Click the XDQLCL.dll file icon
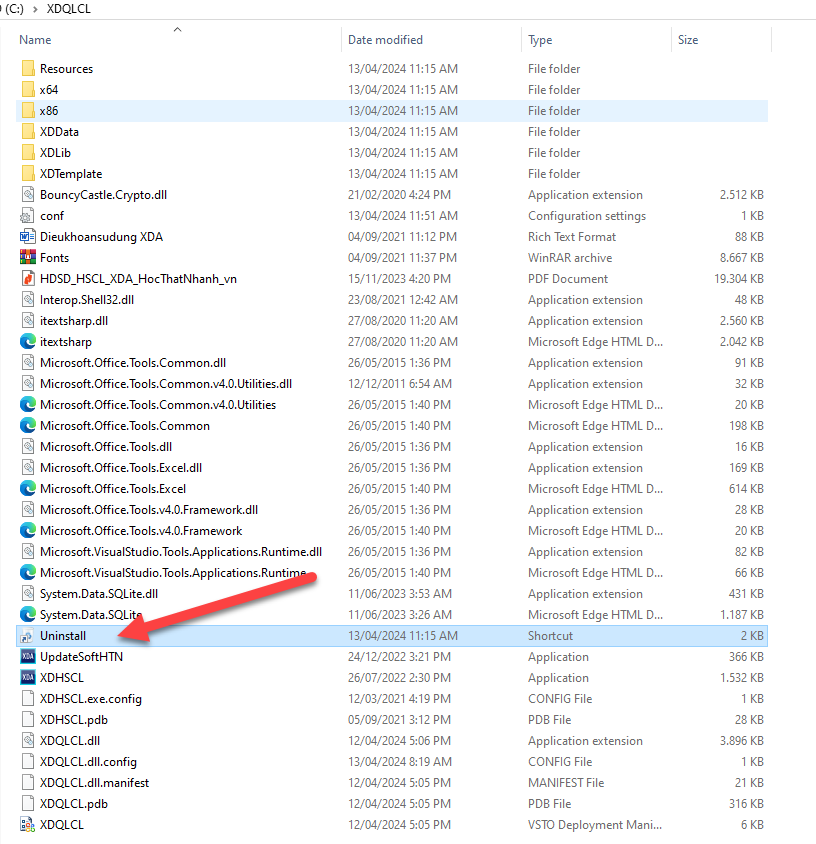The width and height of the screenshot is (816, 844). pyautogui.click(x=28, y=741)
